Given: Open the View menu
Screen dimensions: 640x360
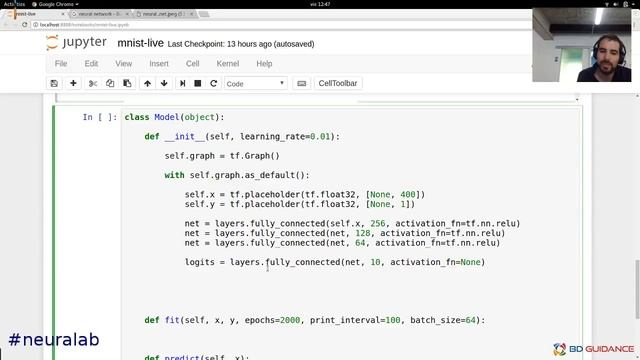Looking at the screenshot, I should point(123,64).
